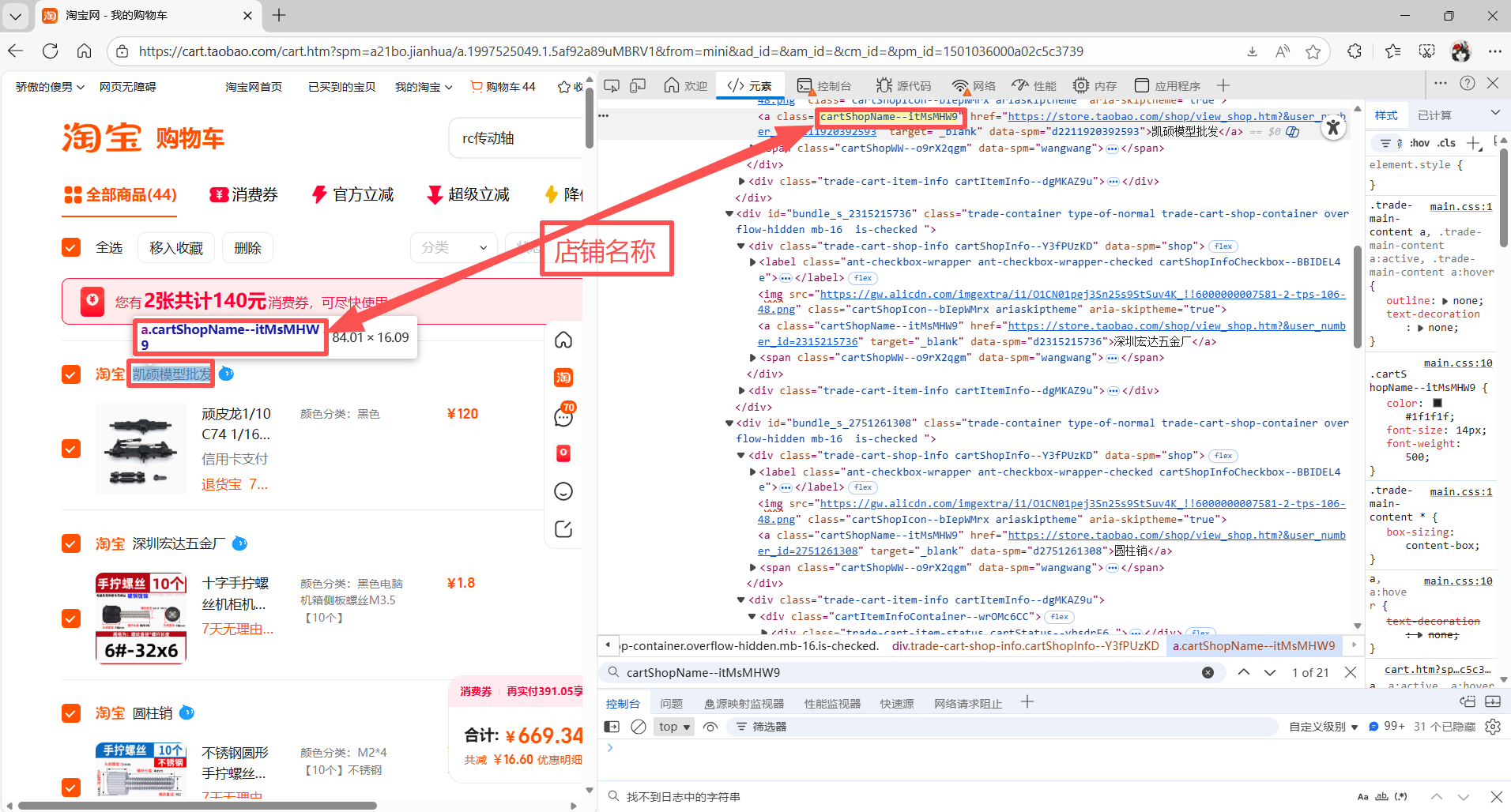Open Wangwang chat for 深圳宏达五金厂
Viewport: 1511px width, 812px height.
[239, 543]
